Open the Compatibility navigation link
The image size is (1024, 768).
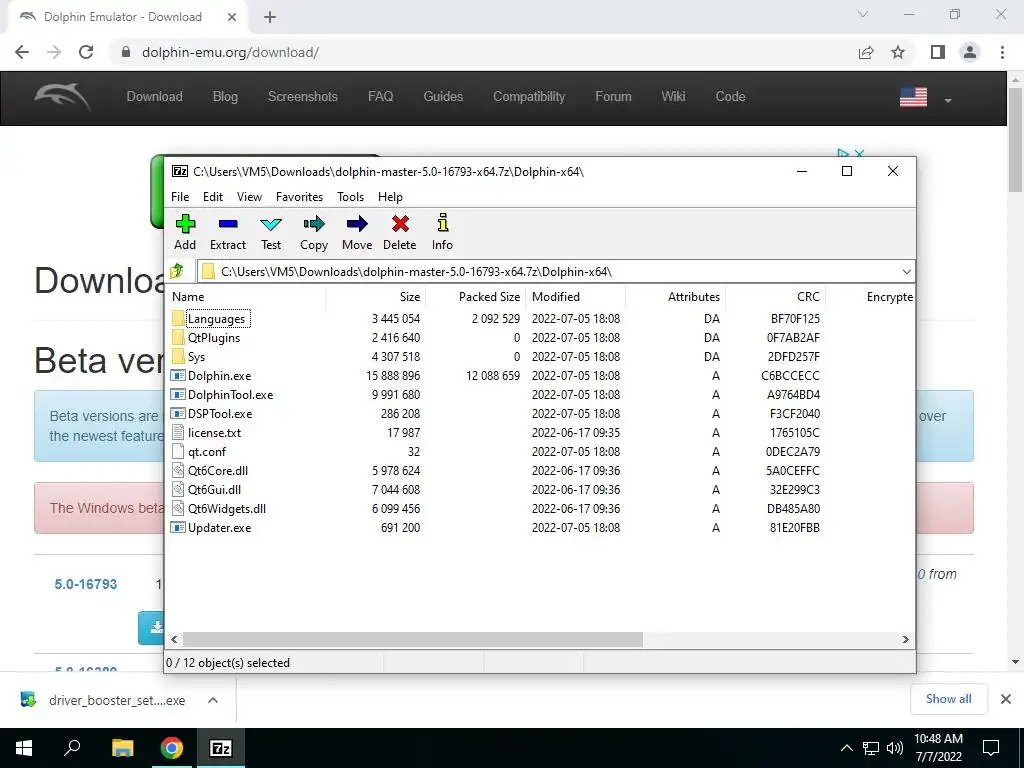tap(529, 97)
